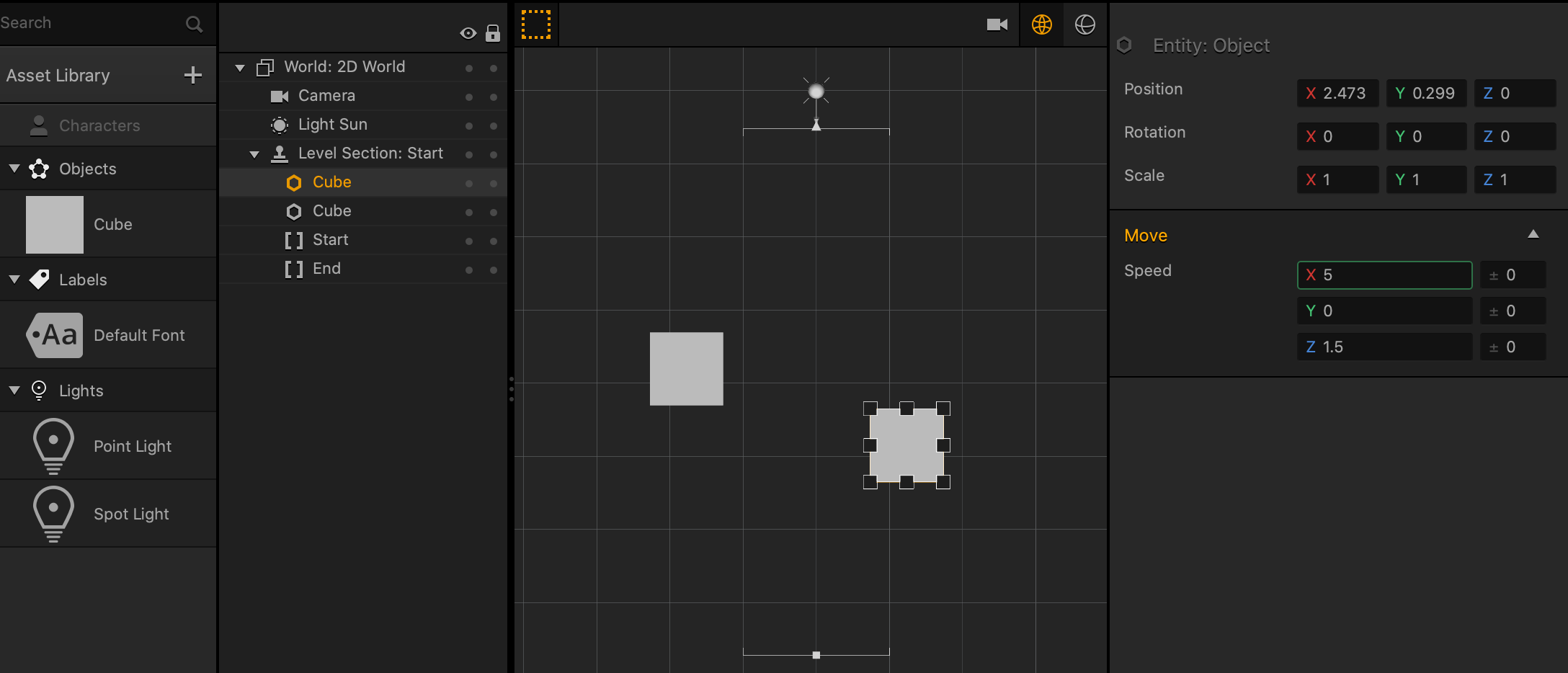Select the unselected Cube in hierarchy
1568x673 pixels.
363,211
